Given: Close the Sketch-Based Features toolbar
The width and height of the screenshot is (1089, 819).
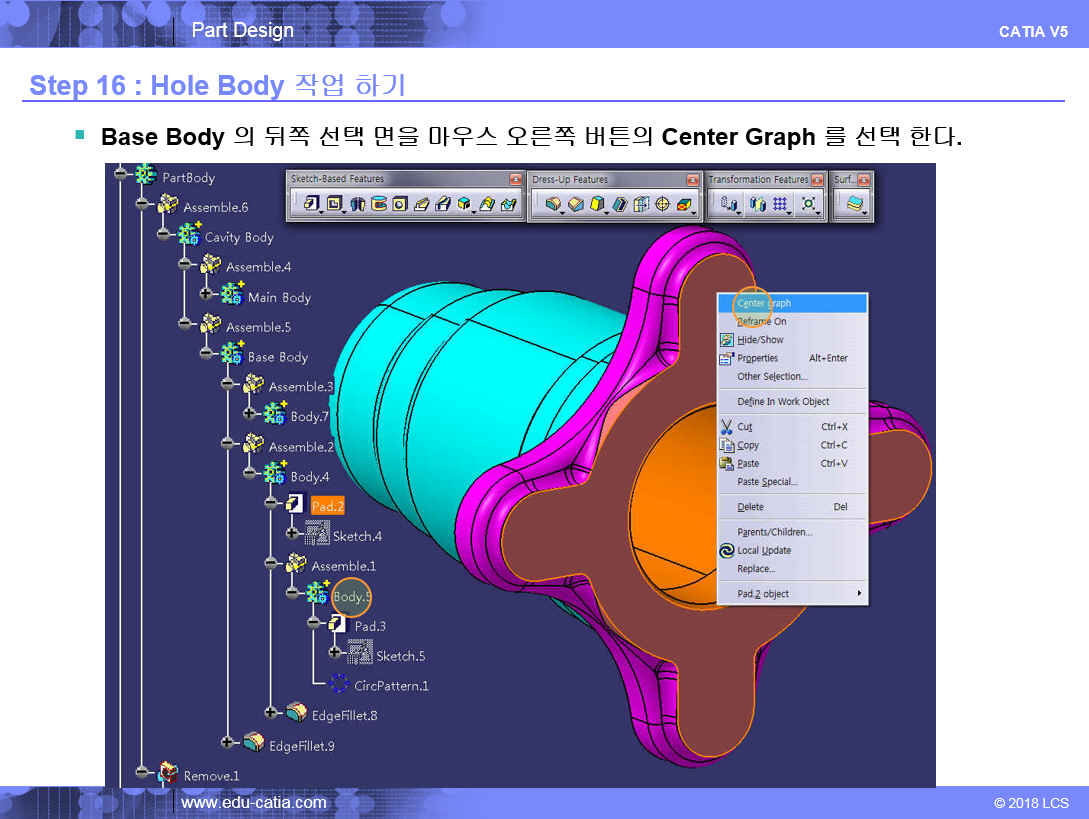Looking at the screenshot, I should click(x=516, y=179).
